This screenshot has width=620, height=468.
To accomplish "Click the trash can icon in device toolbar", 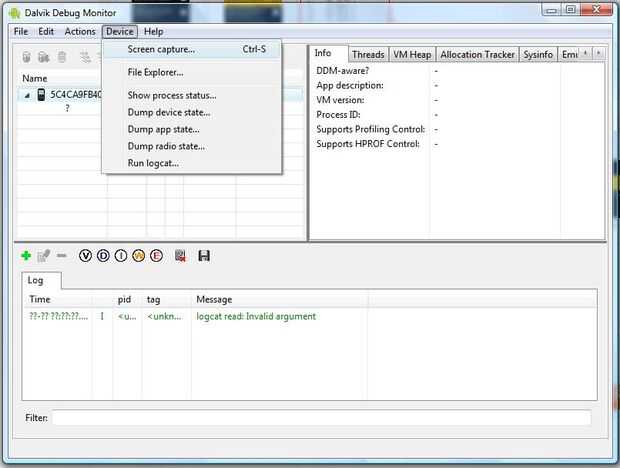I will coord(62,57).
